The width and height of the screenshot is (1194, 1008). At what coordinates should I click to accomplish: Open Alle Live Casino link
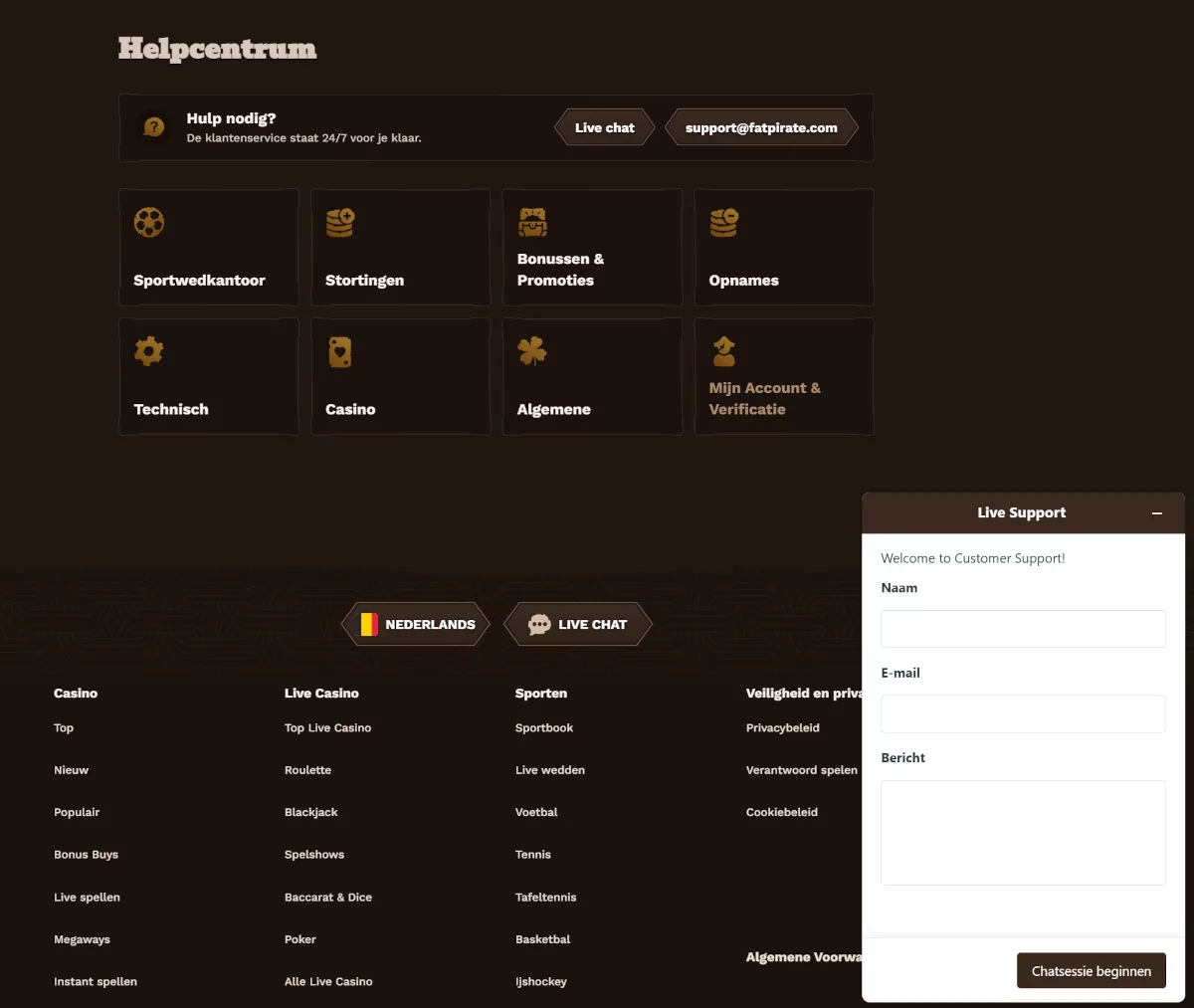tap(328, 982)
